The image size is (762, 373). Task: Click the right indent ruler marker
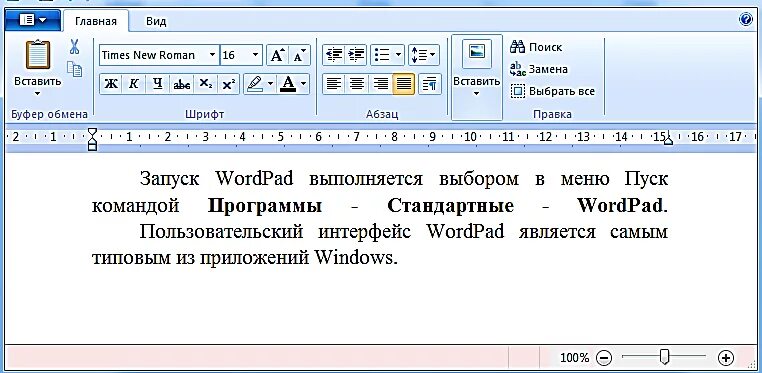668,140
